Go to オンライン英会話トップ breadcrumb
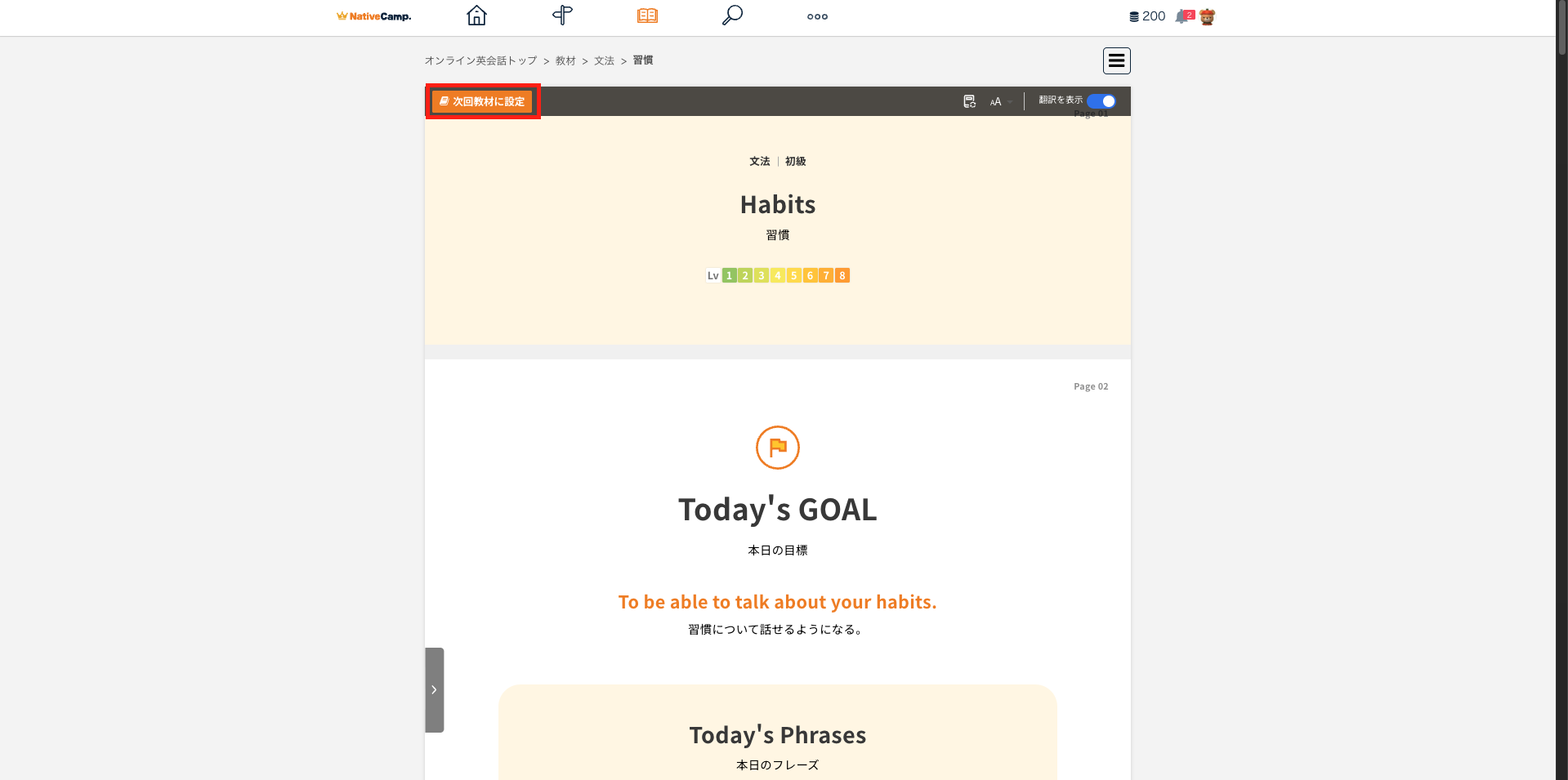 480,60
